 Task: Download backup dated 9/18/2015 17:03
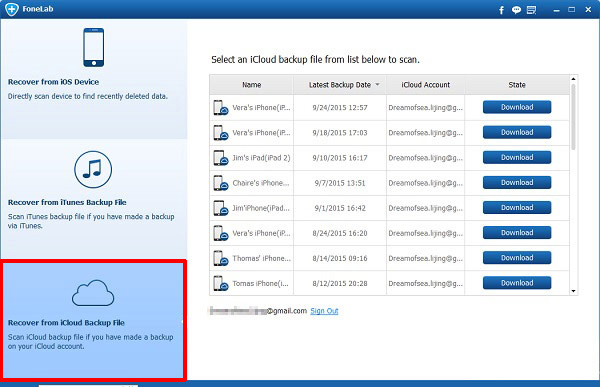pyautogui.click(x=517, y=132)
